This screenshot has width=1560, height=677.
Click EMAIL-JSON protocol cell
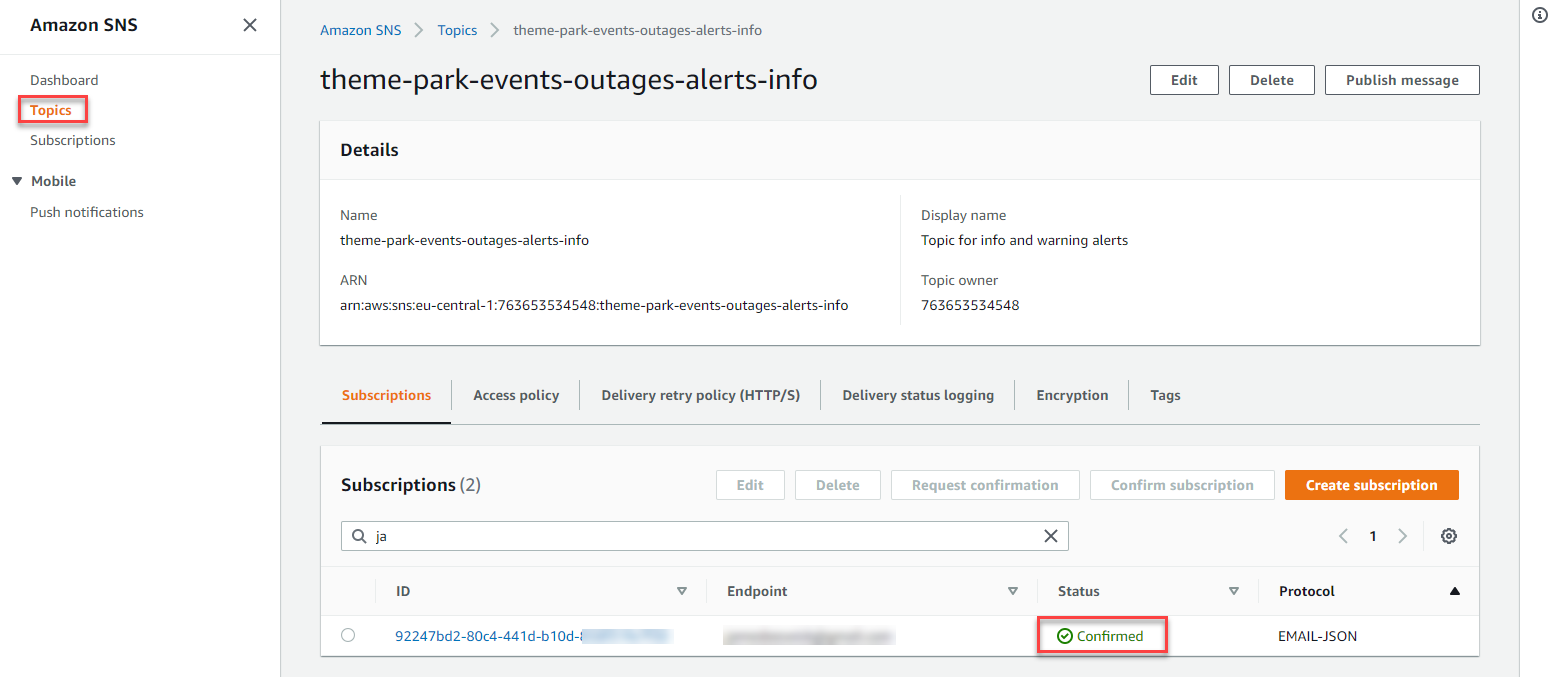click(1318, 636)
